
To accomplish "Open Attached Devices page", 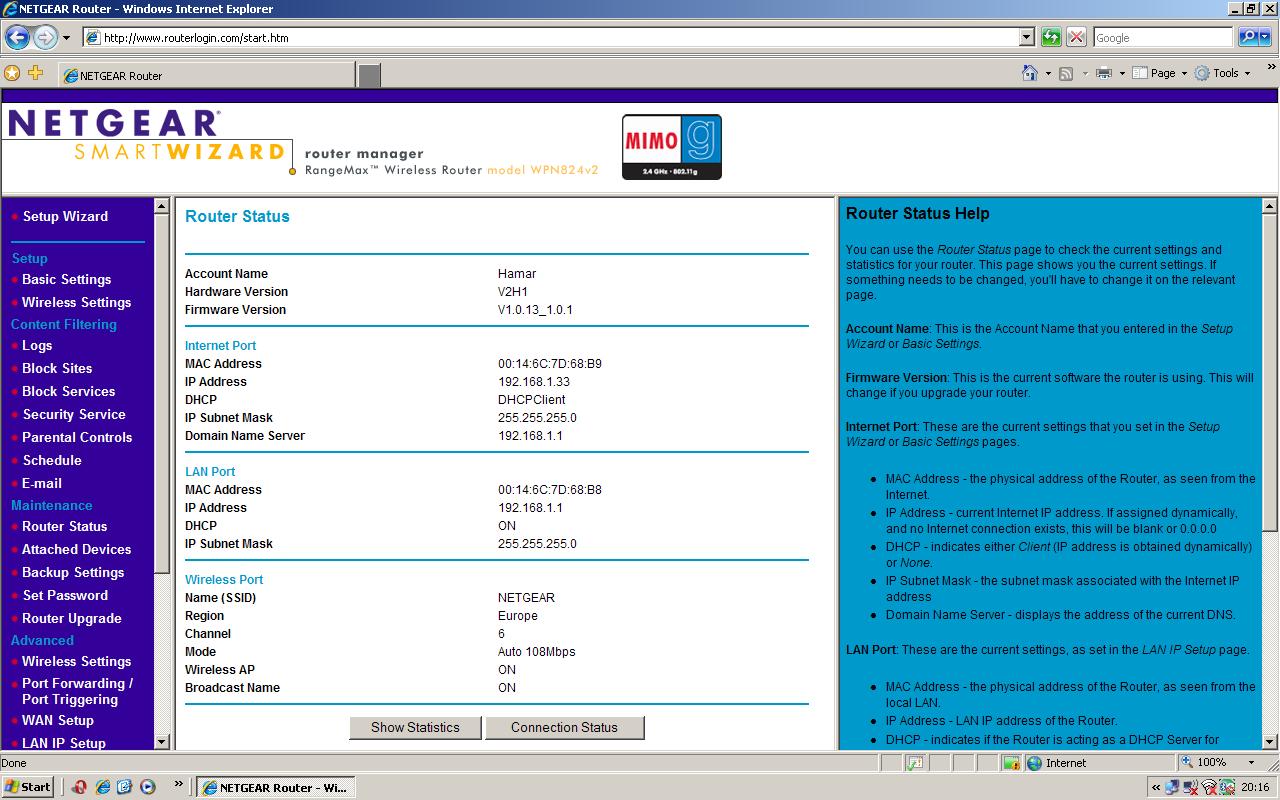I will (76, 549).
